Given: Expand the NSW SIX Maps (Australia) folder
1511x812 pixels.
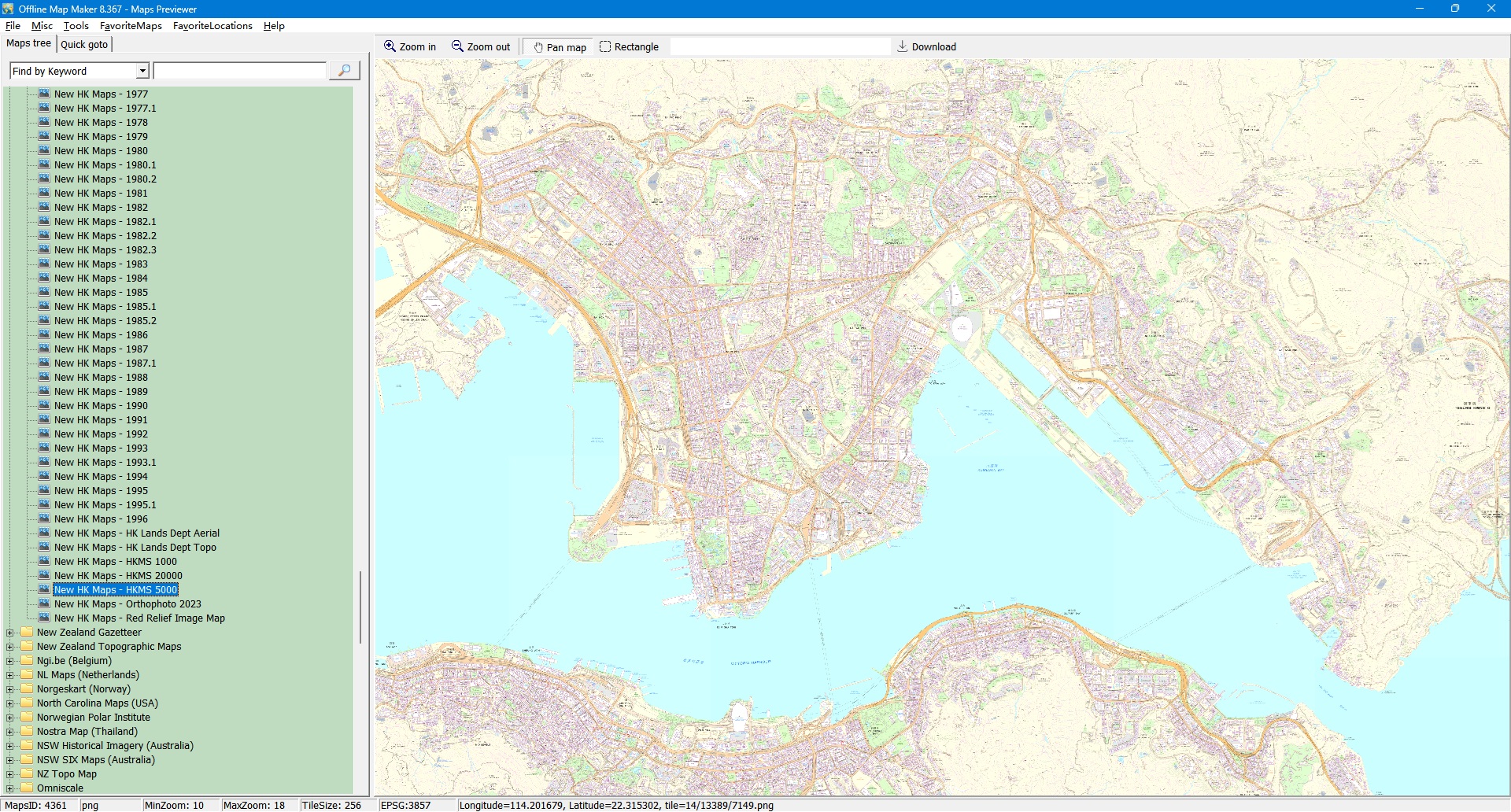Looking at the screenshot, I should point(10,760).
